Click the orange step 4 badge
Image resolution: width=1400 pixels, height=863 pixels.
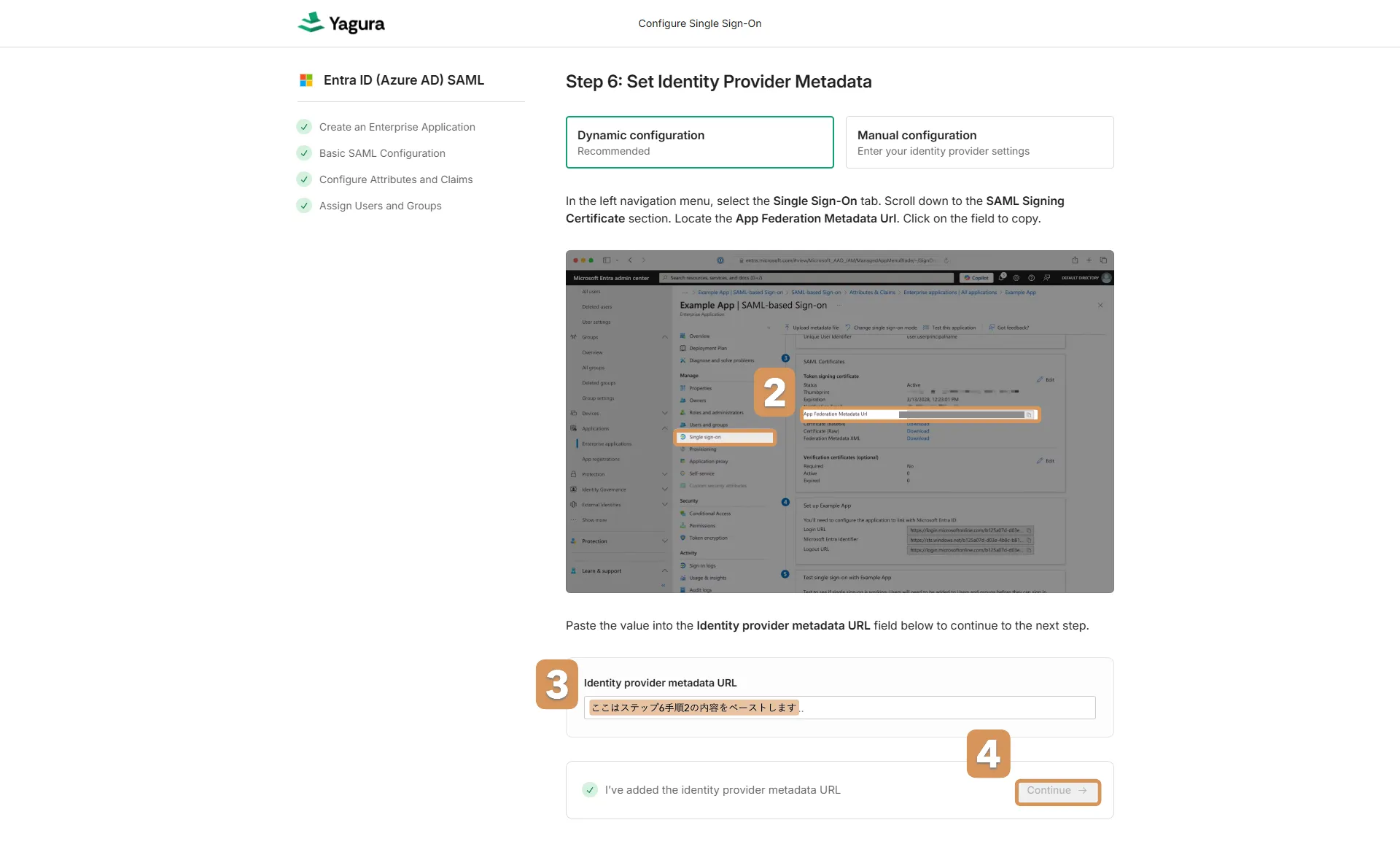point(988,754)
